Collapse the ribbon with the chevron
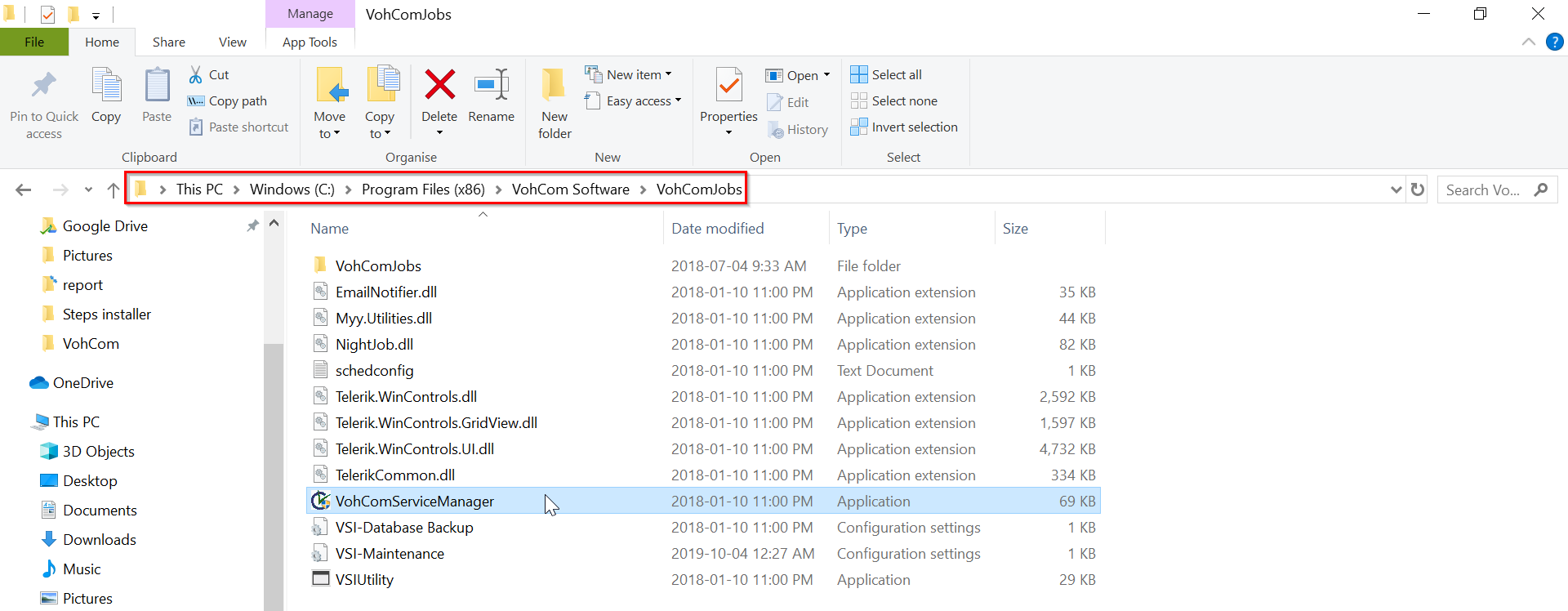Image resolution: width=1568 pixels, height=611 pixels. point(1529,42)
